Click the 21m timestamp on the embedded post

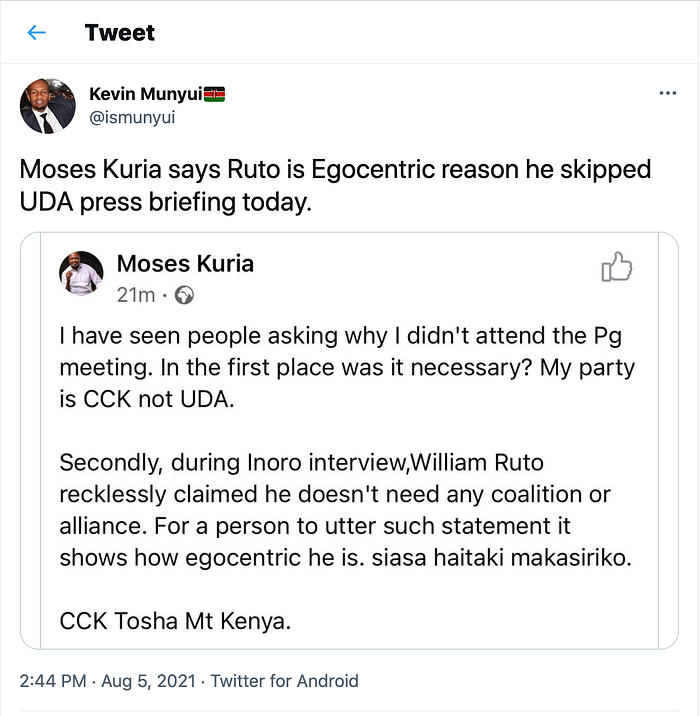136,295
